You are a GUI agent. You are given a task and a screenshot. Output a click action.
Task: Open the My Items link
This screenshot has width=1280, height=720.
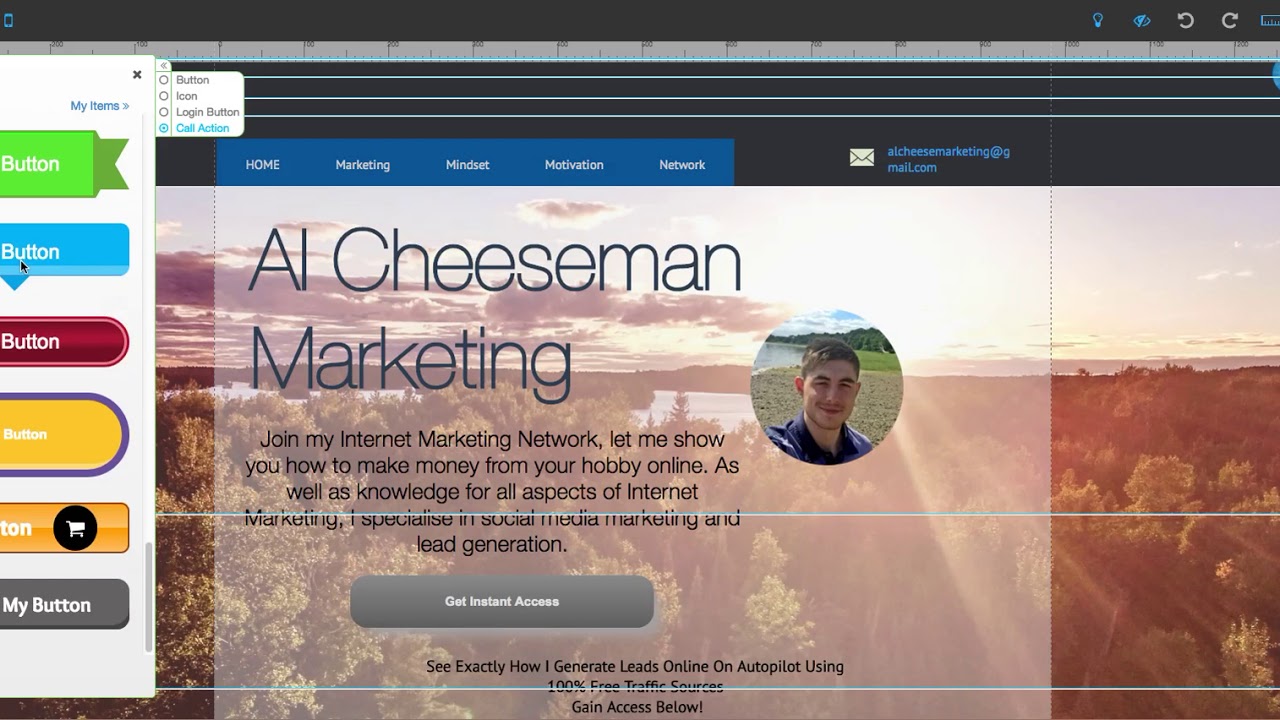pyautogui.click(x=99, y=106)
